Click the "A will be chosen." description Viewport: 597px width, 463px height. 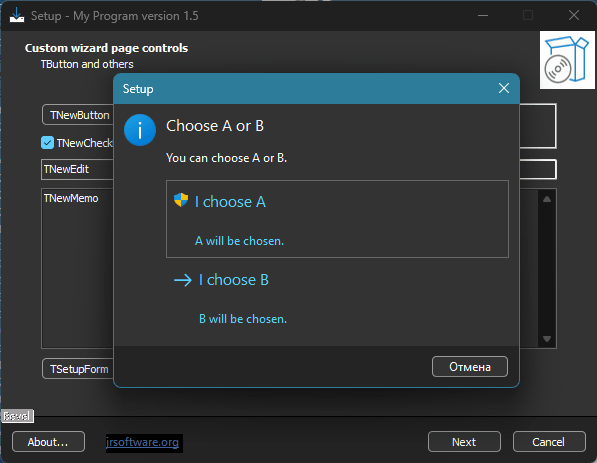[x=239, y=241]
